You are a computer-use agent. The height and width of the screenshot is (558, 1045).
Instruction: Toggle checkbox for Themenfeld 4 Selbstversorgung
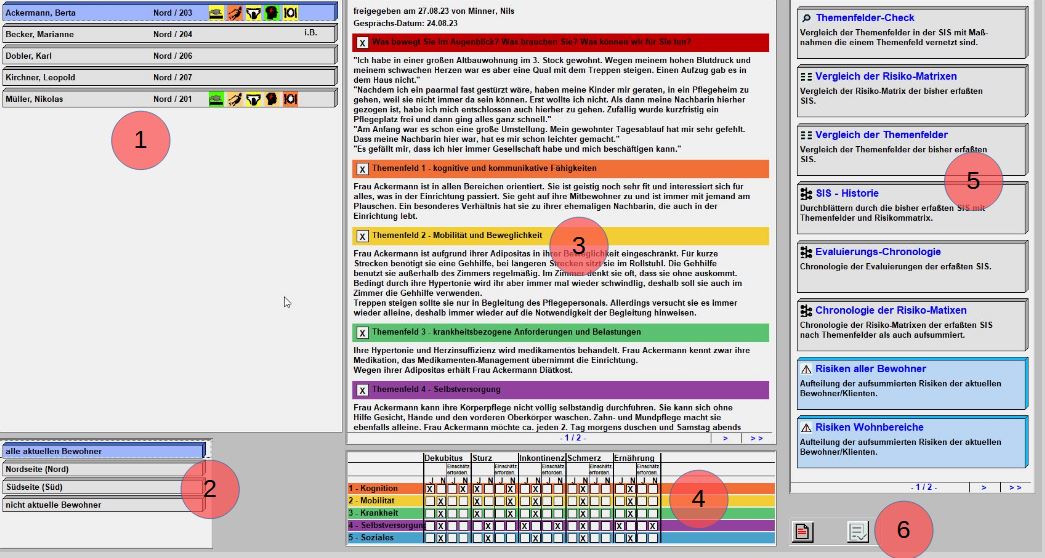pos(362,390)
